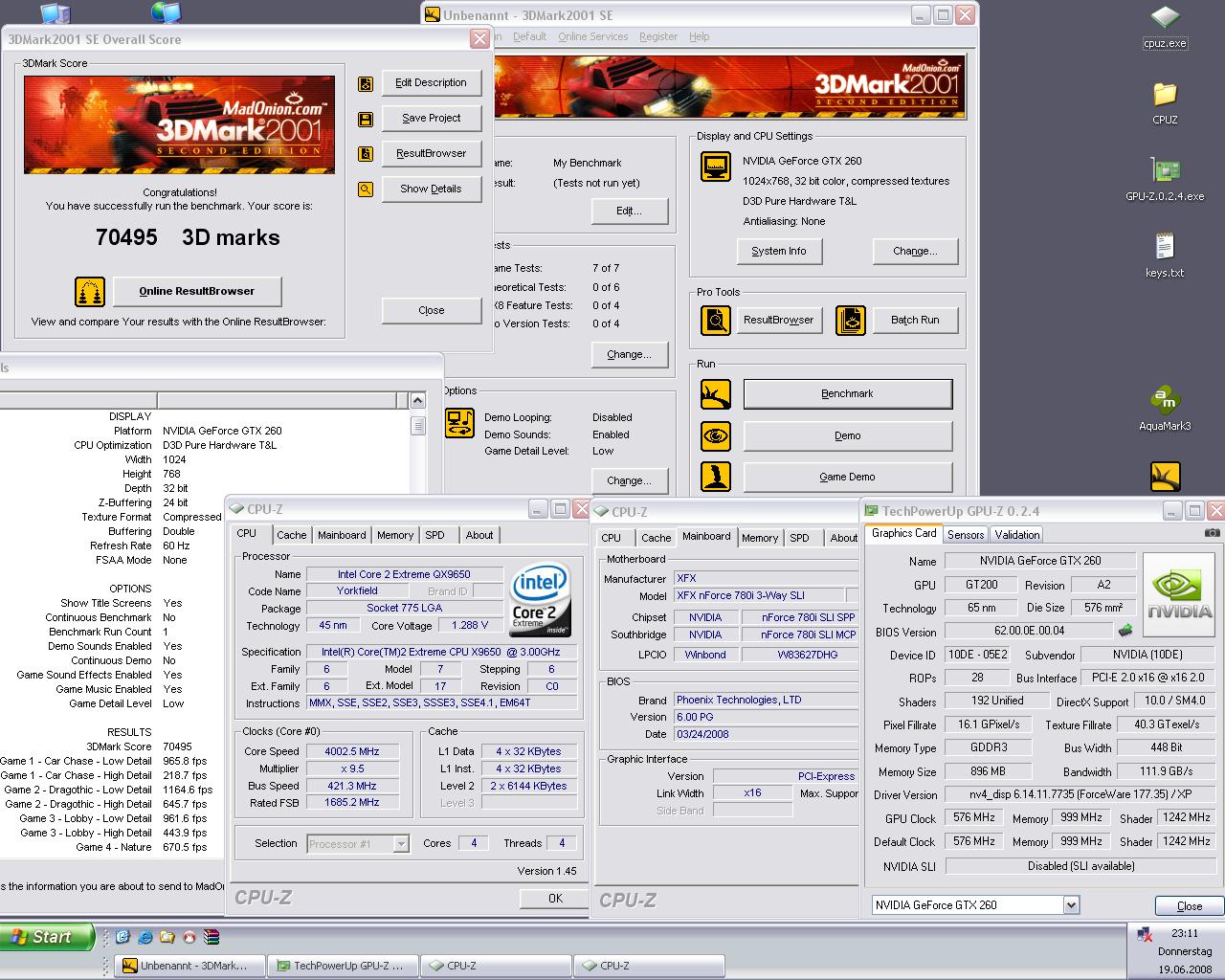Click the BIOS save chip icon in GPU-Z

(x=1125, y=631)
